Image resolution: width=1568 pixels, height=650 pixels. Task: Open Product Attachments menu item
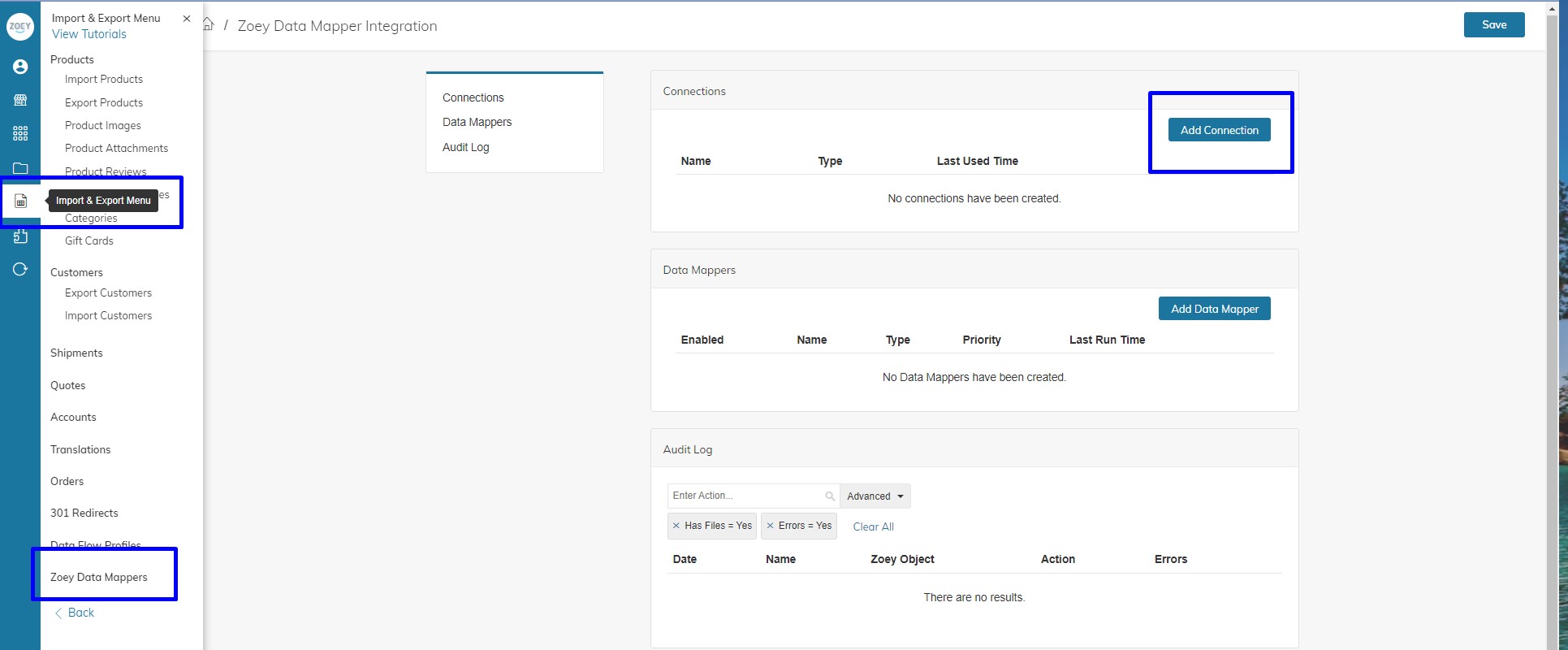click(x=117, y=148)
